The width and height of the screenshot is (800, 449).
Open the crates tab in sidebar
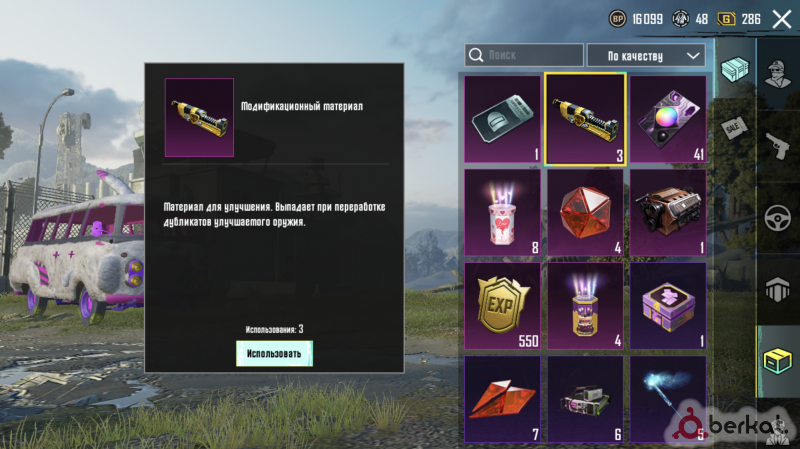735,69
